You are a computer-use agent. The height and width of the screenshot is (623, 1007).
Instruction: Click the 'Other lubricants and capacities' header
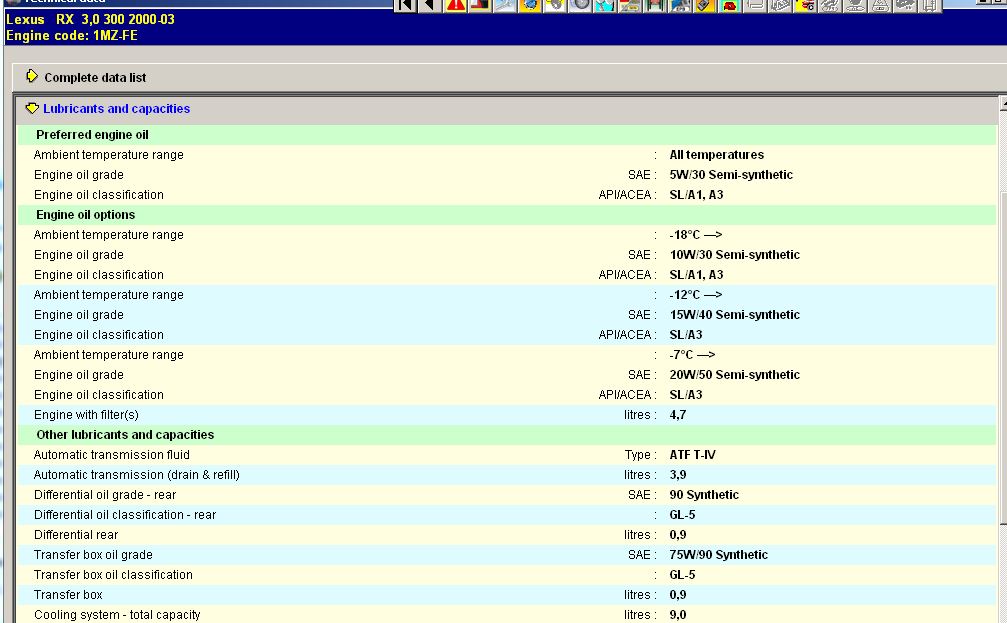[x=125, y=435]
